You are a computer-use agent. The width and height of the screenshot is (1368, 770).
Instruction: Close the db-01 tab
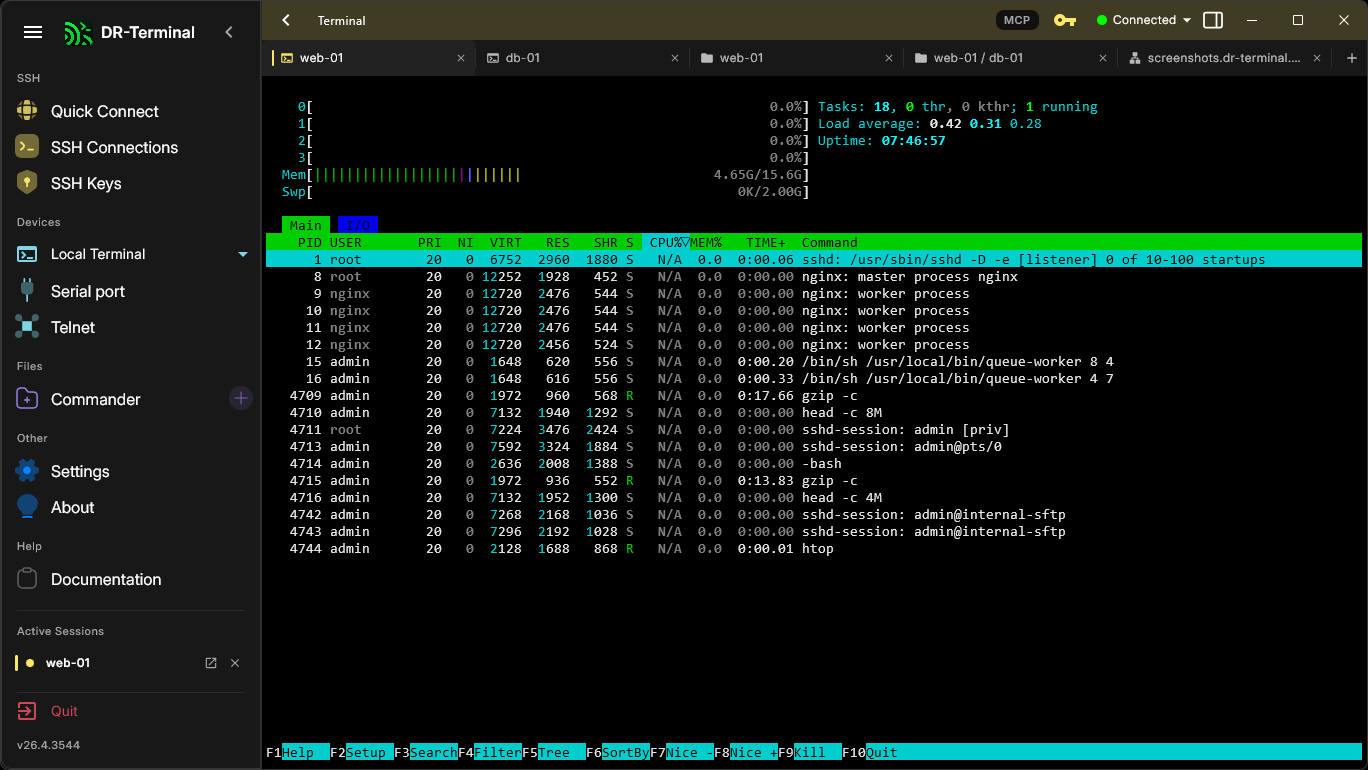click(x=675, y=58)
